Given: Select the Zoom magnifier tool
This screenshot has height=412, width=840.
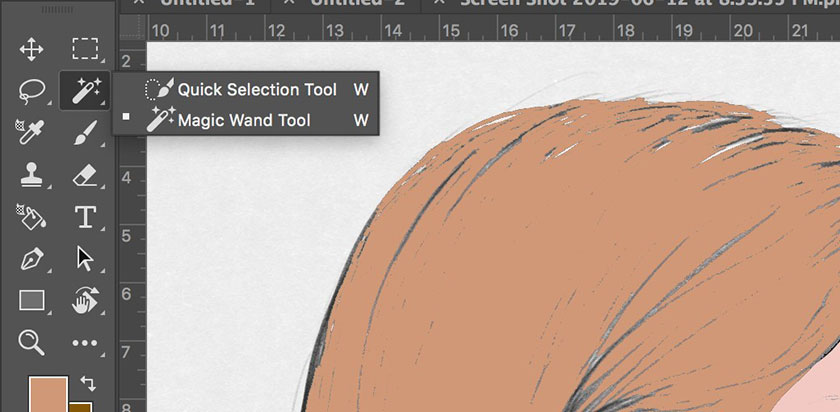Looking at the screenshot, I should point(32,343).
